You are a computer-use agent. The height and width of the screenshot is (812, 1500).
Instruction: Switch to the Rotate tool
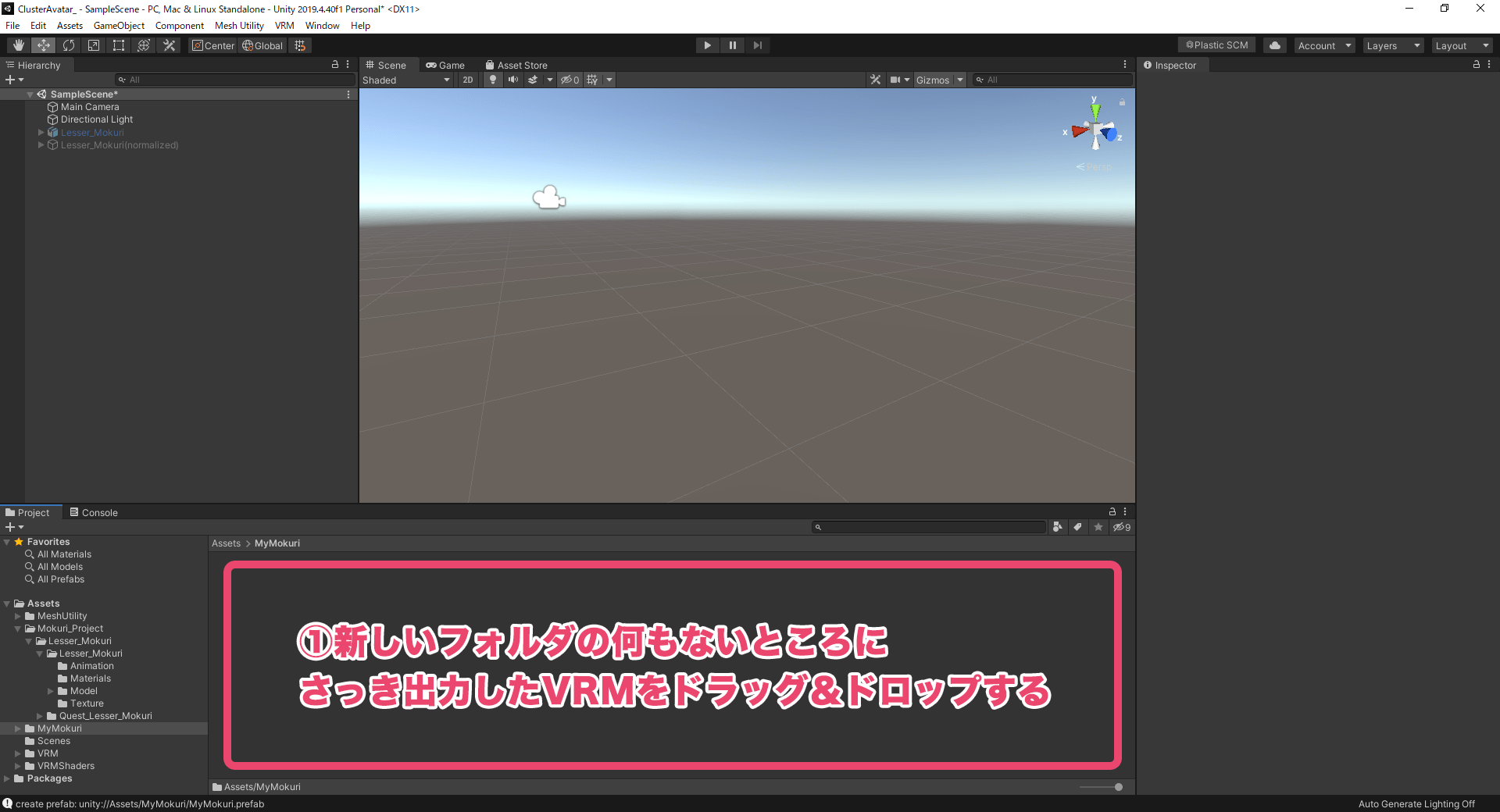click(69, 45)
